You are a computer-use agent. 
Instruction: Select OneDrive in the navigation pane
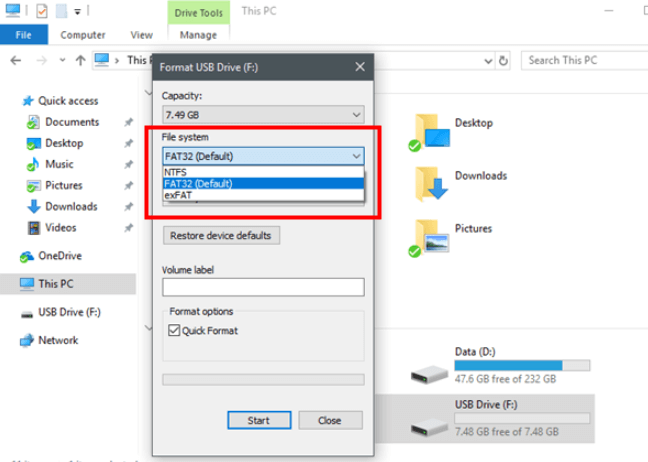click(x=60, y=256)
